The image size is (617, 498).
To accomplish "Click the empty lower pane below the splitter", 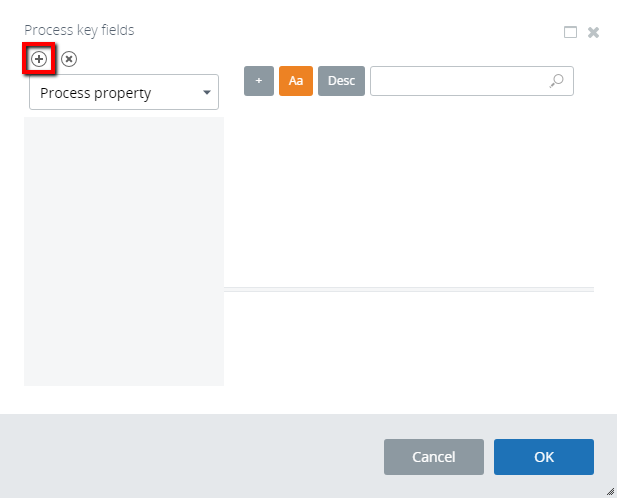I will 408,338.
